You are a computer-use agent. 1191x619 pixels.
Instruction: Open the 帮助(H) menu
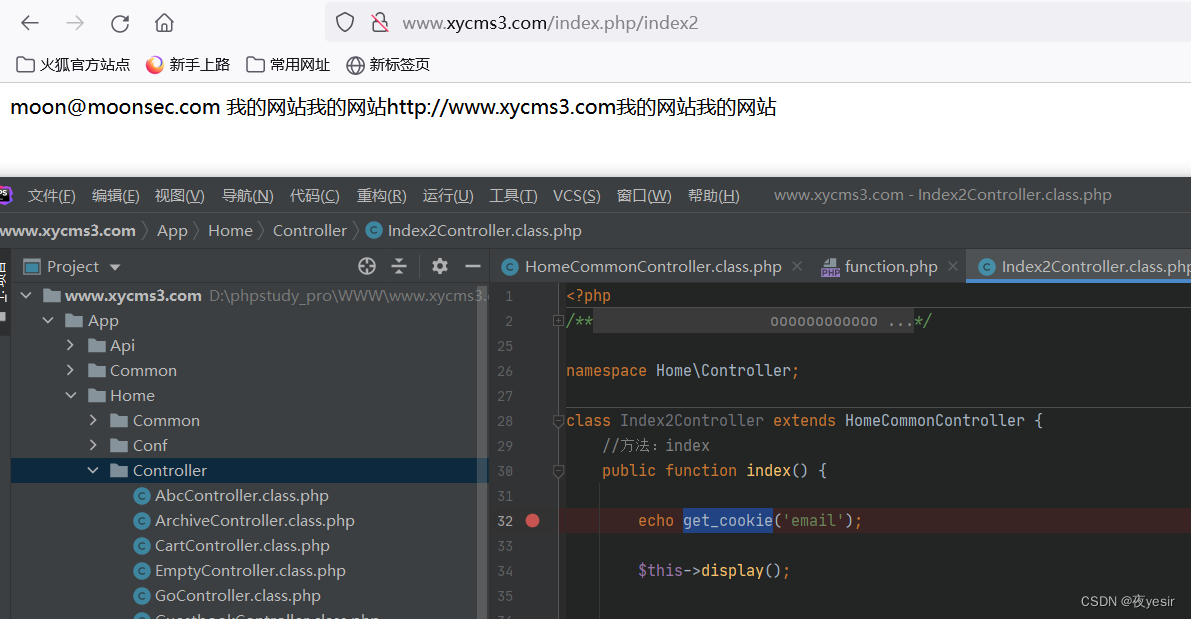(x=713, y=196)
